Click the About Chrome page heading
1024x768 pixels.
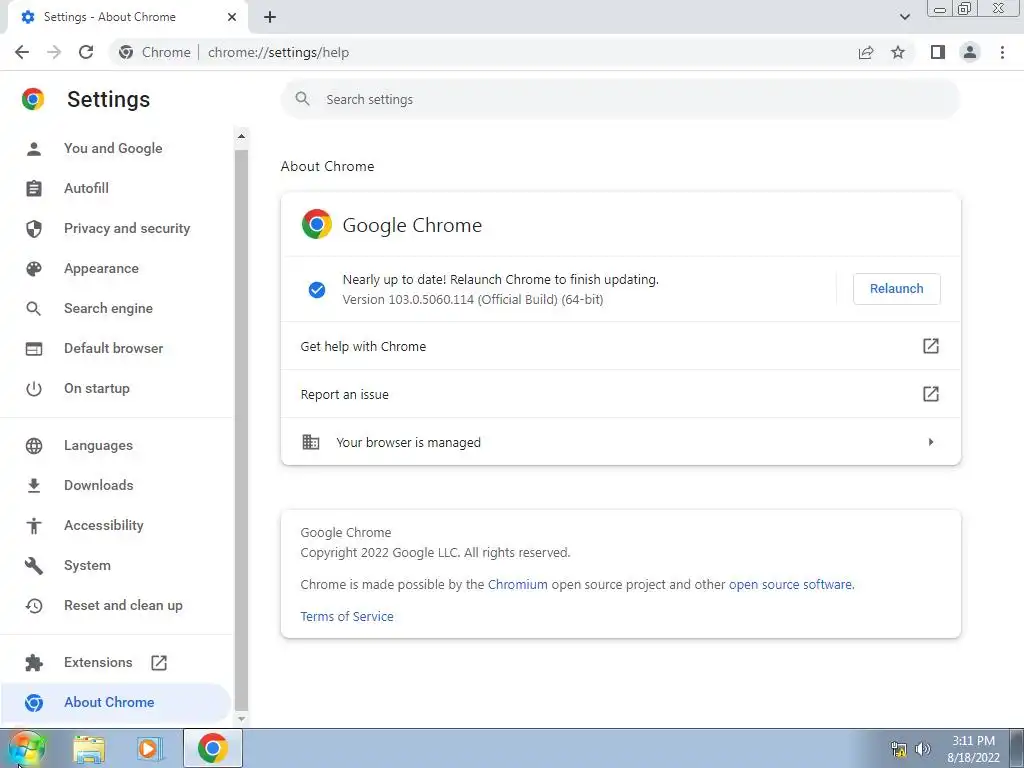[x=327, y=167]
